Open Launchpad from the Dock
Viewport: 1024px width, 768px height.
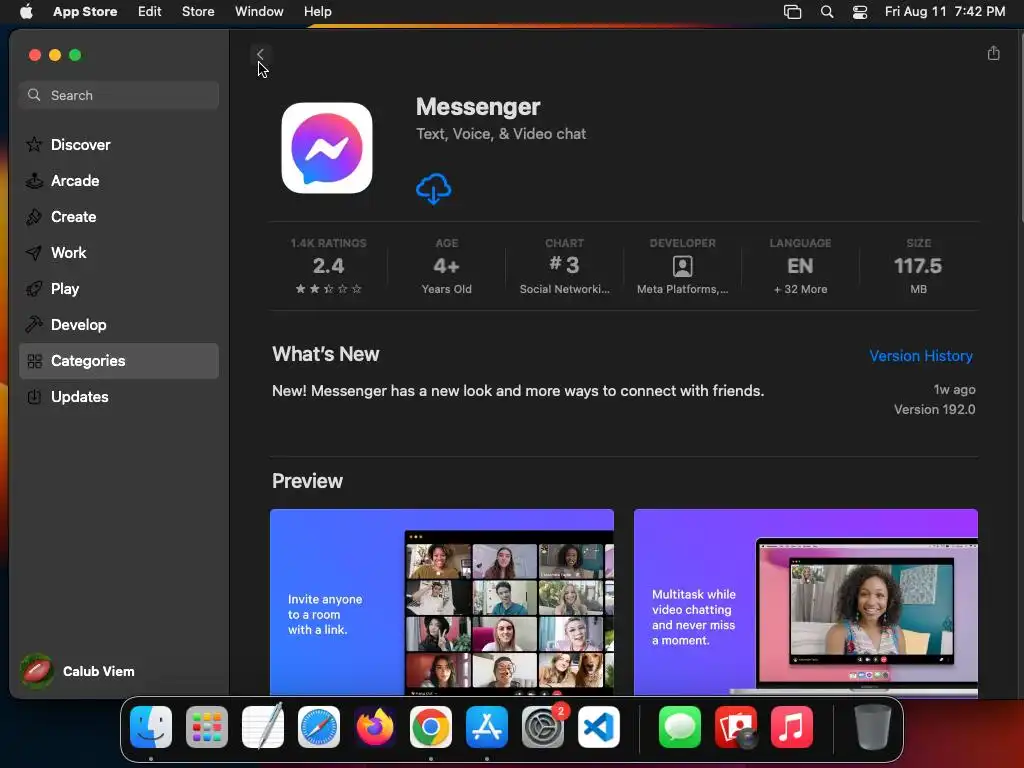click(207, 727)
